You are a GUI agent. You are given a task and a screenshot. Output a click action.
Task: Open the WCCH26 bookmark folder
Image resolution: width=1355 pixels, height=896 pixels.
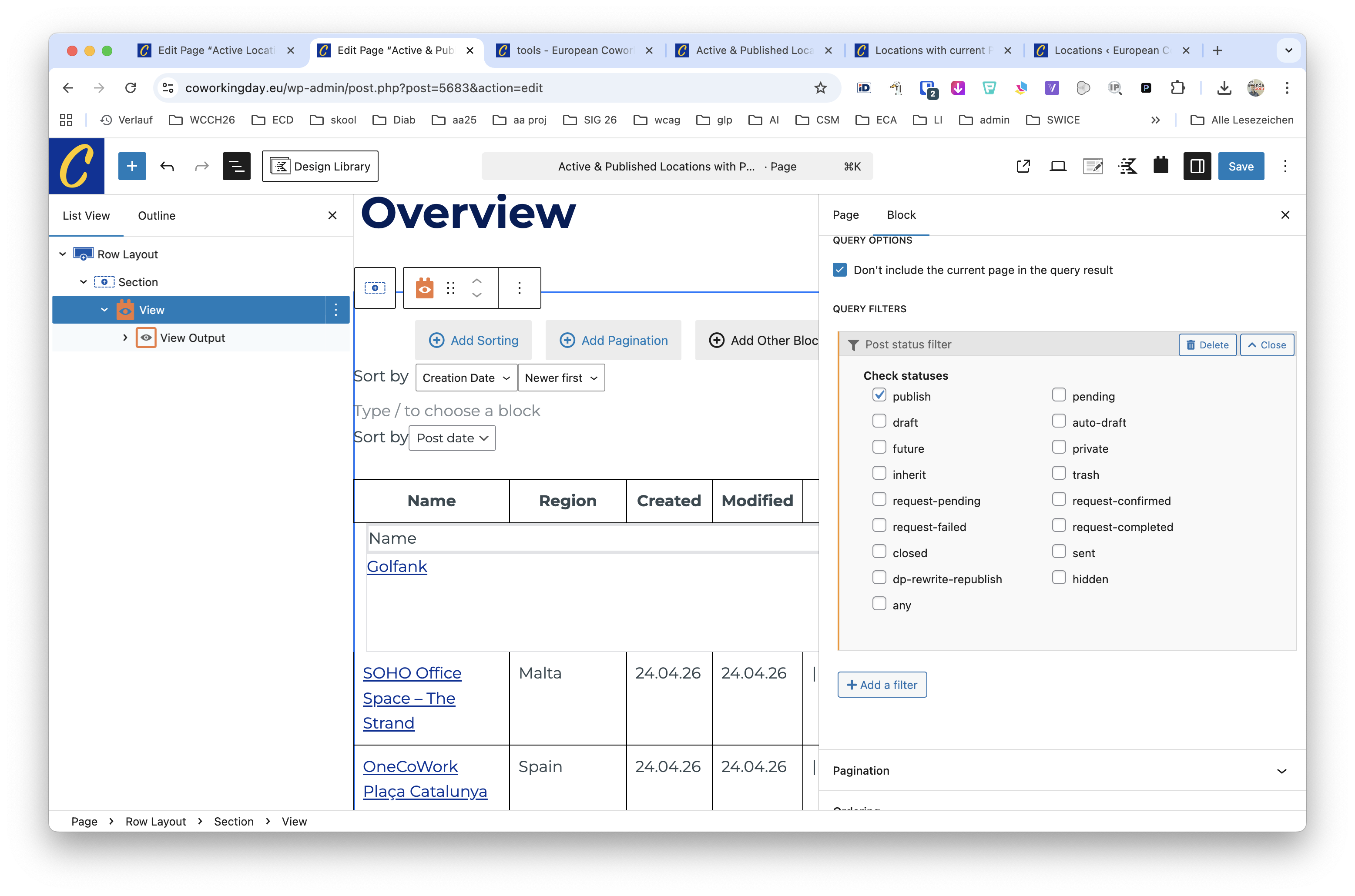(202, 120)
